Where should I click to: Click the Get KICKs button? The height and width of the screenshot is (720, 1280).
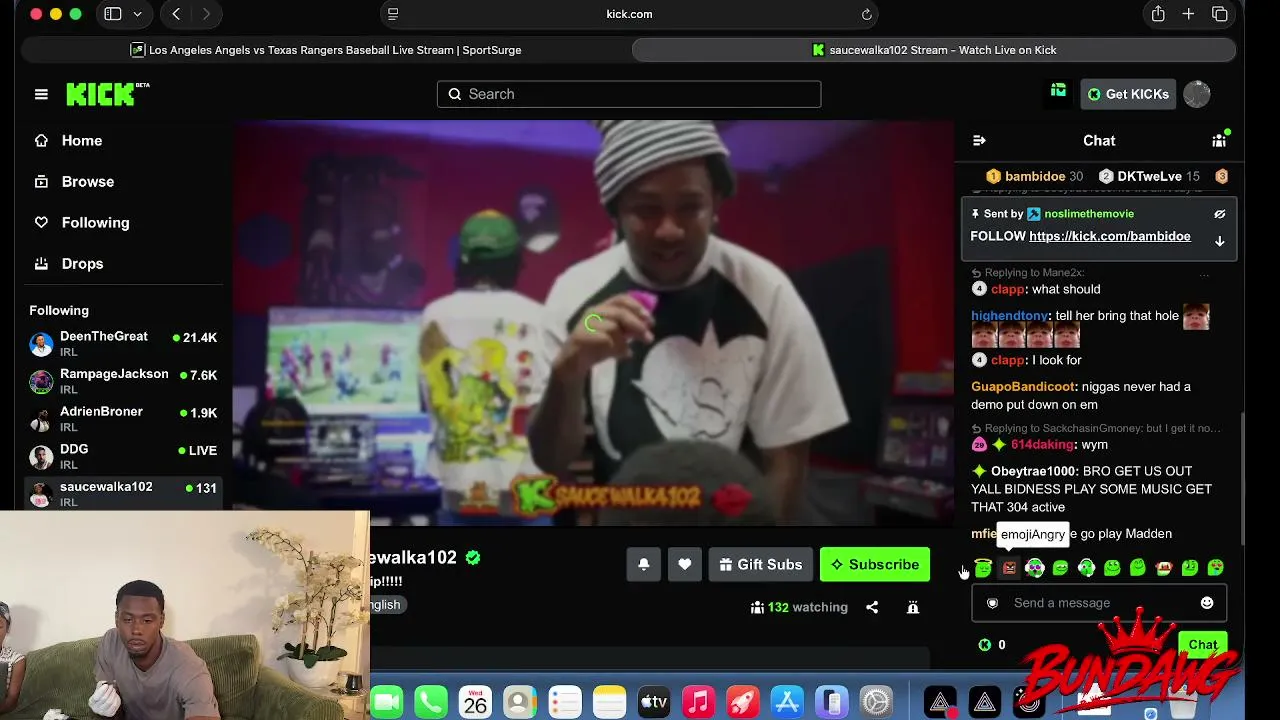coord(1127,94)
